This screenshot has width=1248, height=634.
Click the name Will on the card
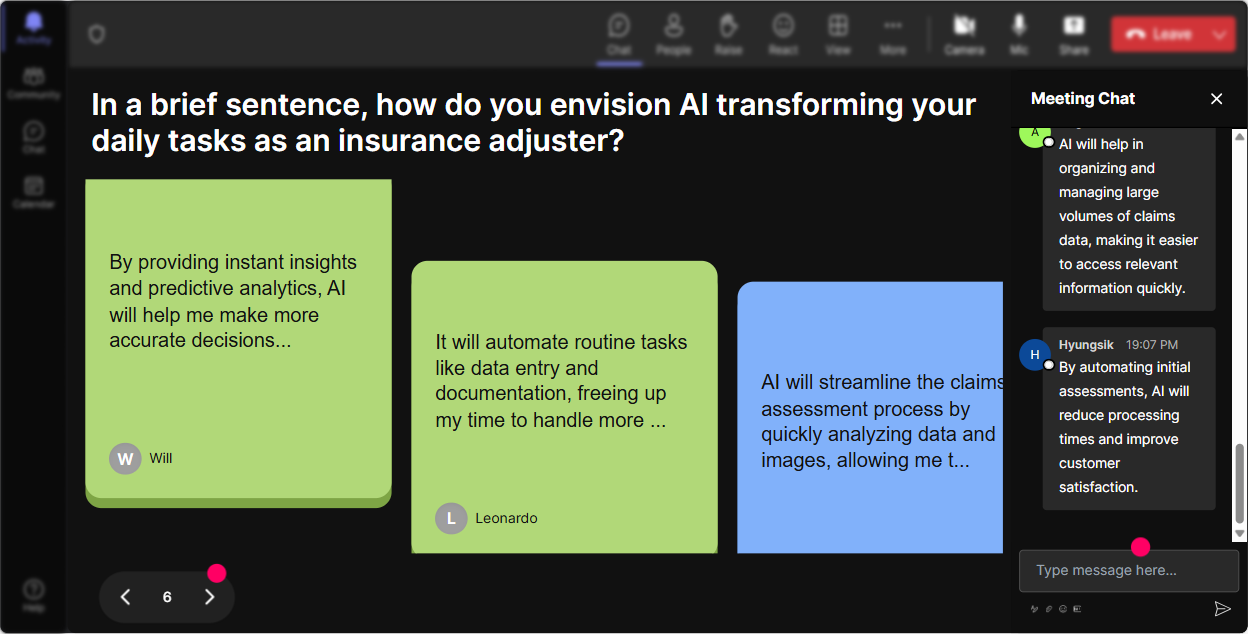(x=161, y=458)
